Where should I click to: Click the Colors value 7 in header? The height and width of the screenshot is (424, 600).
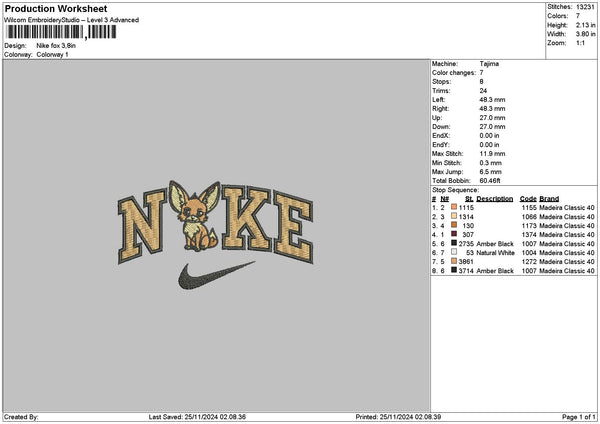point(578,16)
